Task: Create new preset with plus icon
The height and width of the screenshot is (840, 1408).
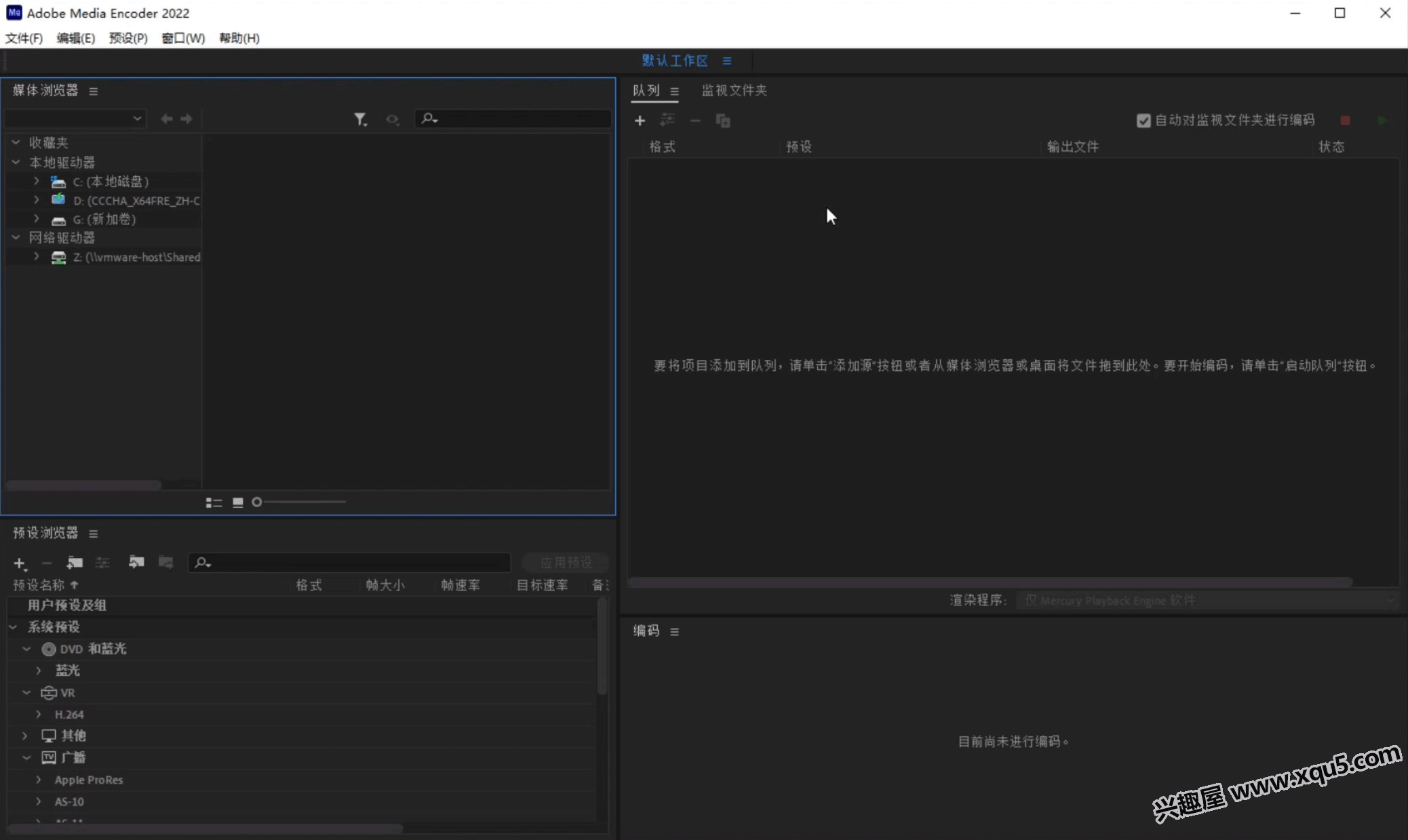Action: tap(20, 563)
